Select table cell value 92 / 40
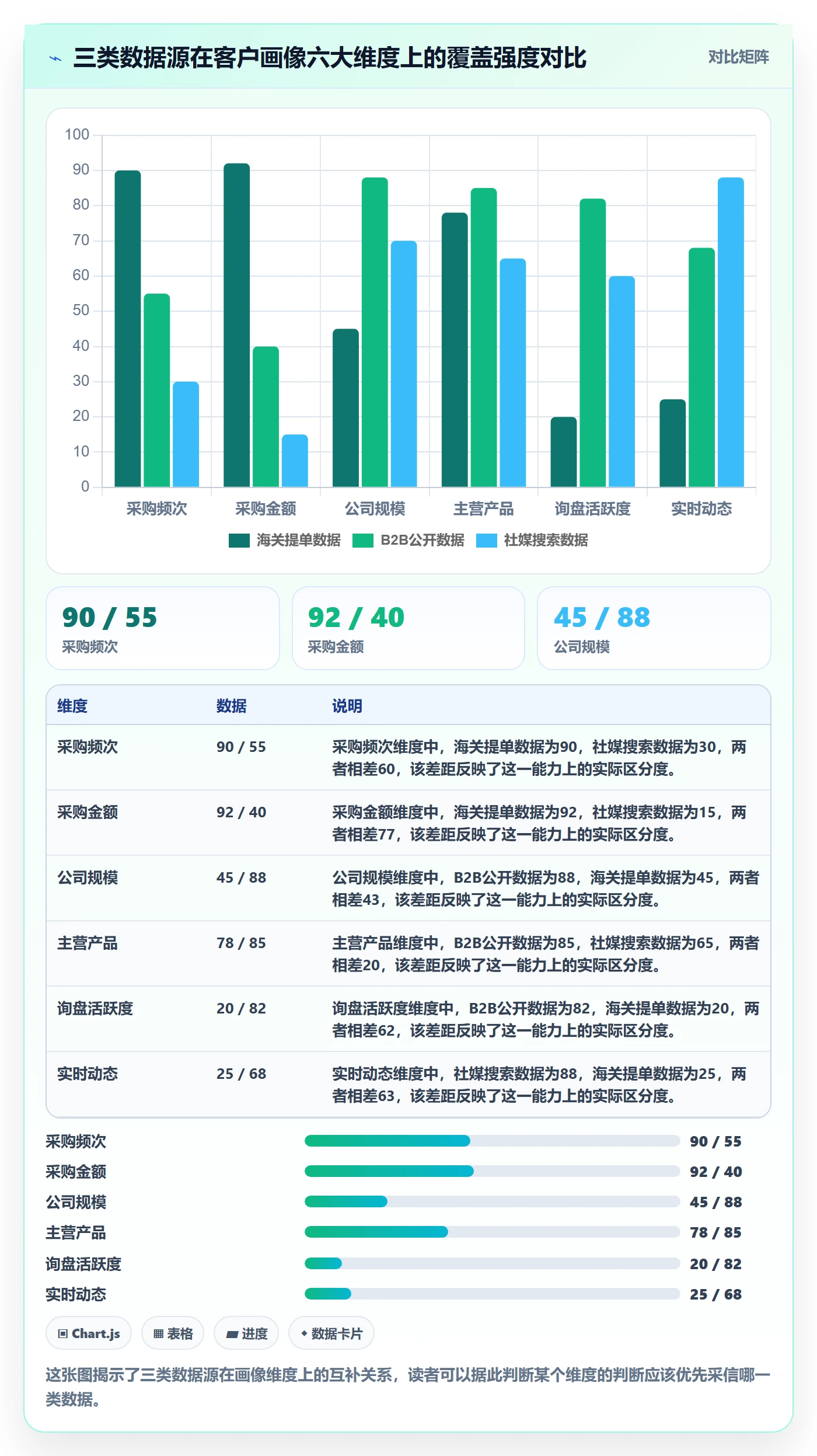The height and width of the screenshot is (1456, 817). pyautogui.click(x=241, y=812)
